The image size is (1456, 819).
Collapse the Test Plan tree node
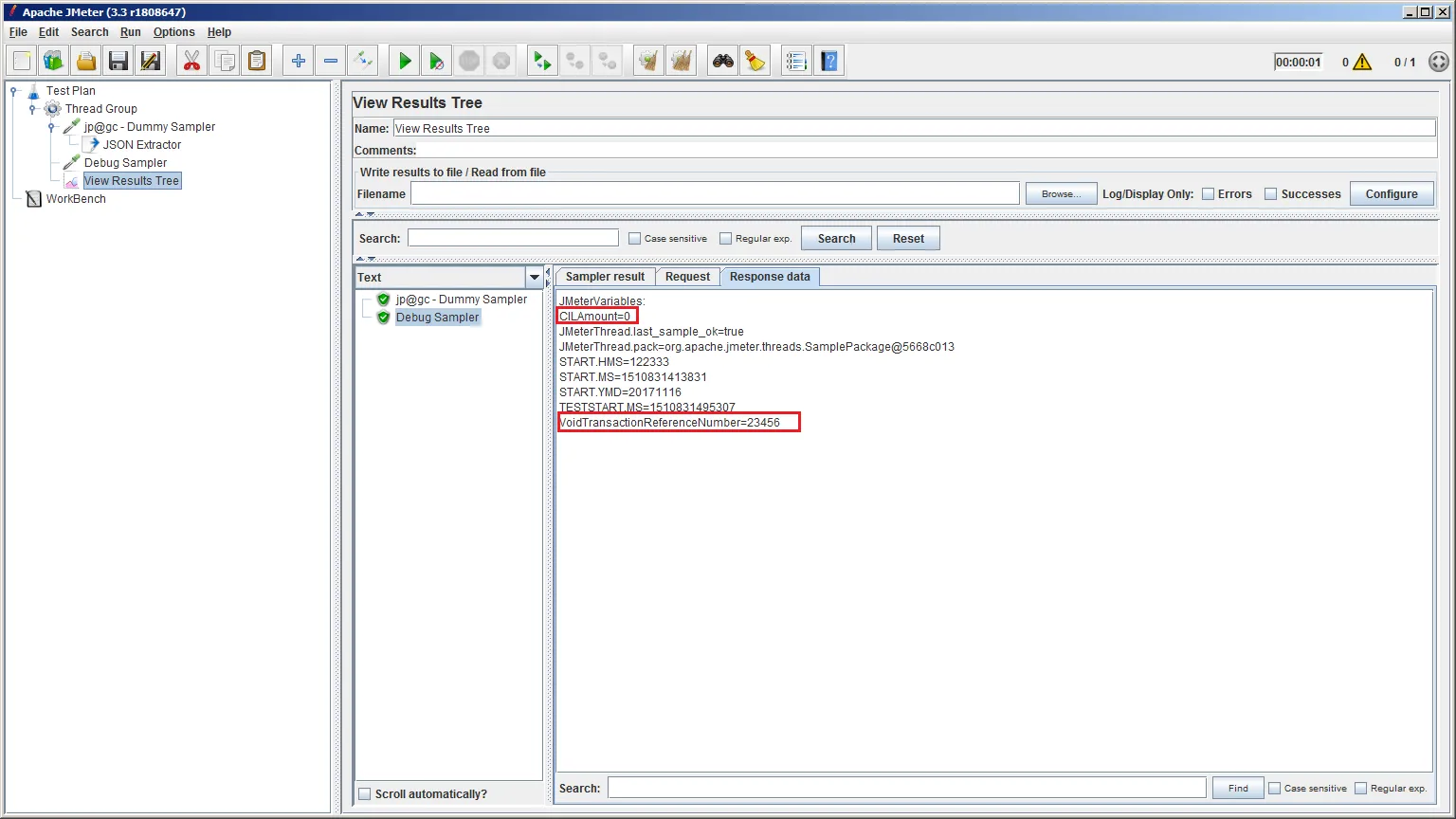(13, 91)
